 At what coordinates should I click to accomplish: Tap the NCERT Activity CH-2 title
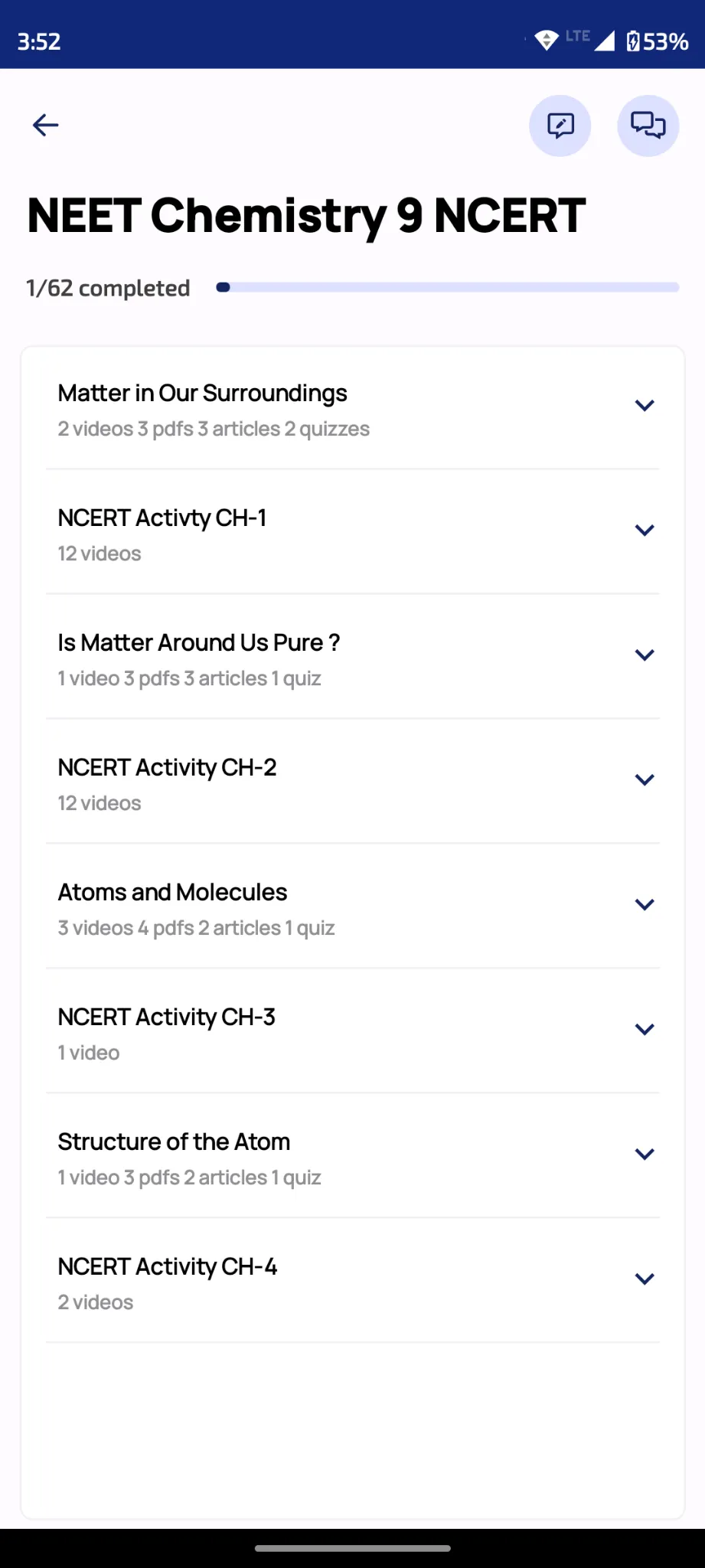point(168,768)
